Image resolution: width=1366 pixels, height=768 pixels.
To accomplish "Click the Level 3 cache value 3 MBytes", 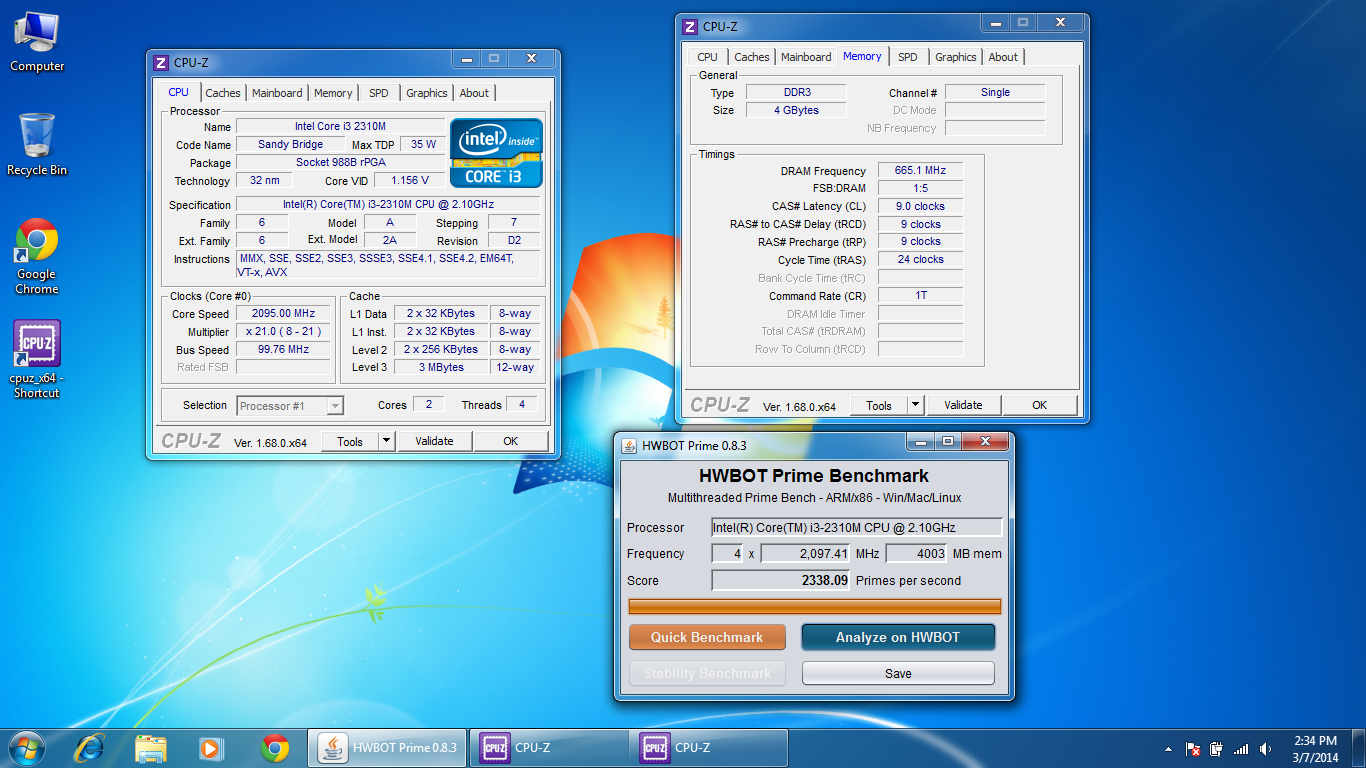I will point(441,367).
